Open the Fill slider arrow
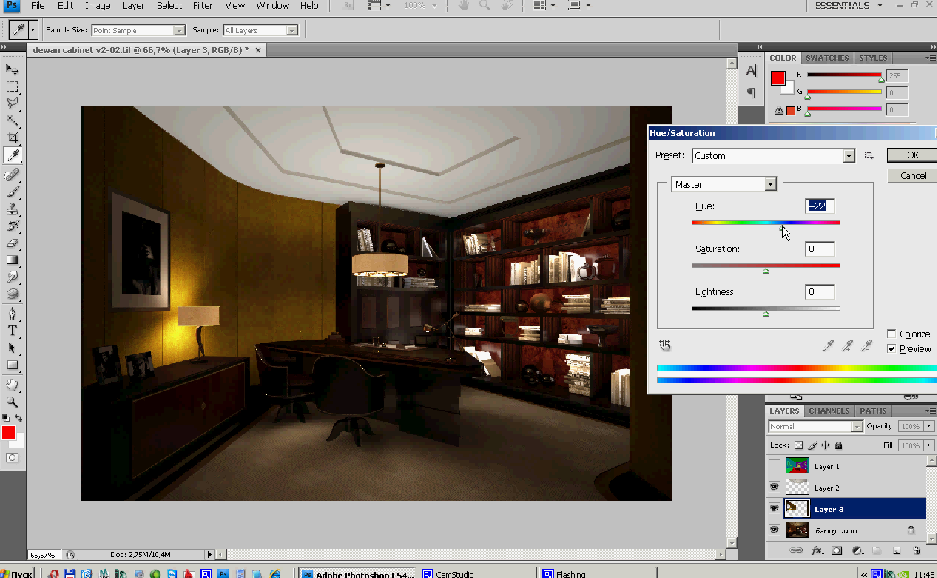Image resolution: width=937 pixels, height=578 pixels. [929, 445]
